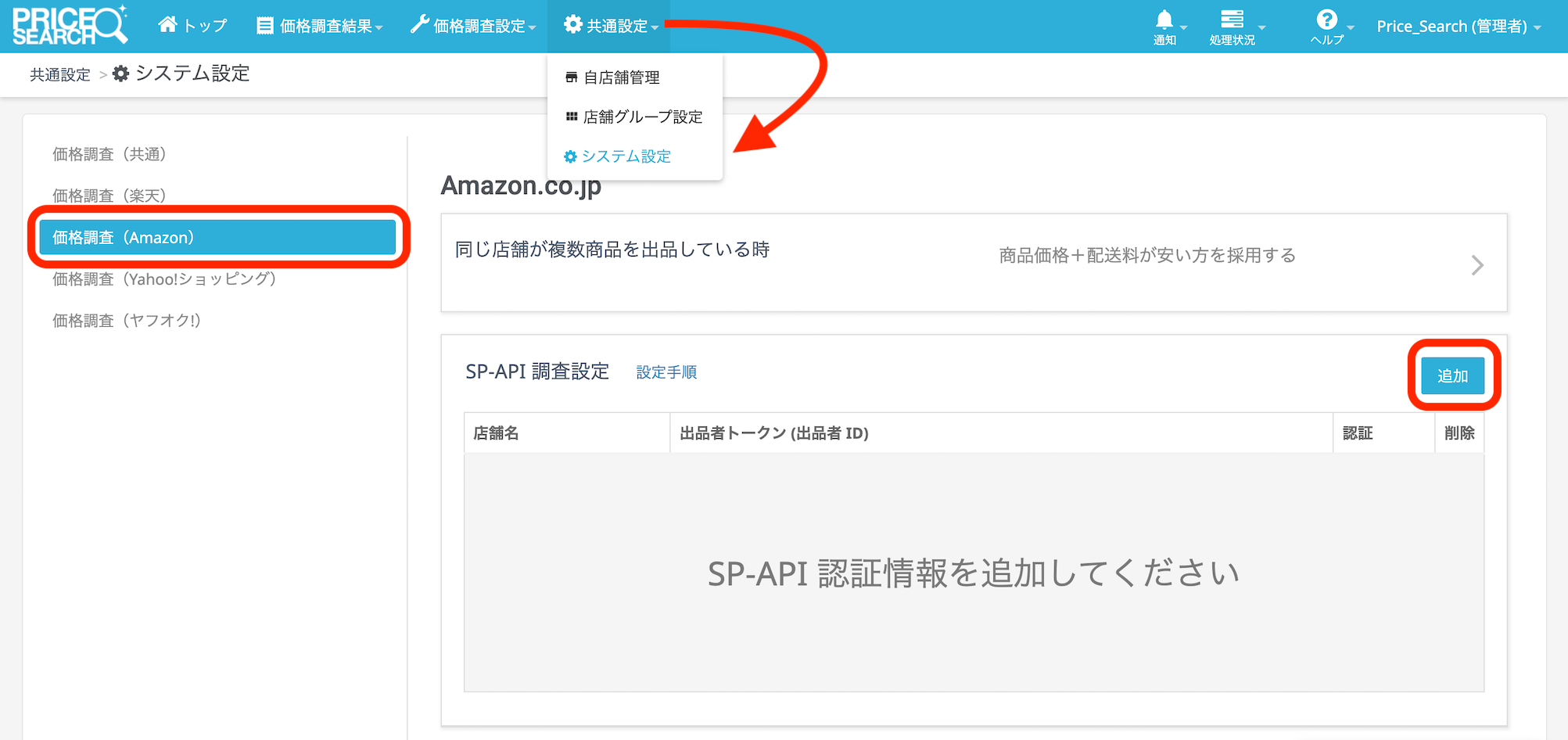Open the processing status icon

[x=1232, y=20]
